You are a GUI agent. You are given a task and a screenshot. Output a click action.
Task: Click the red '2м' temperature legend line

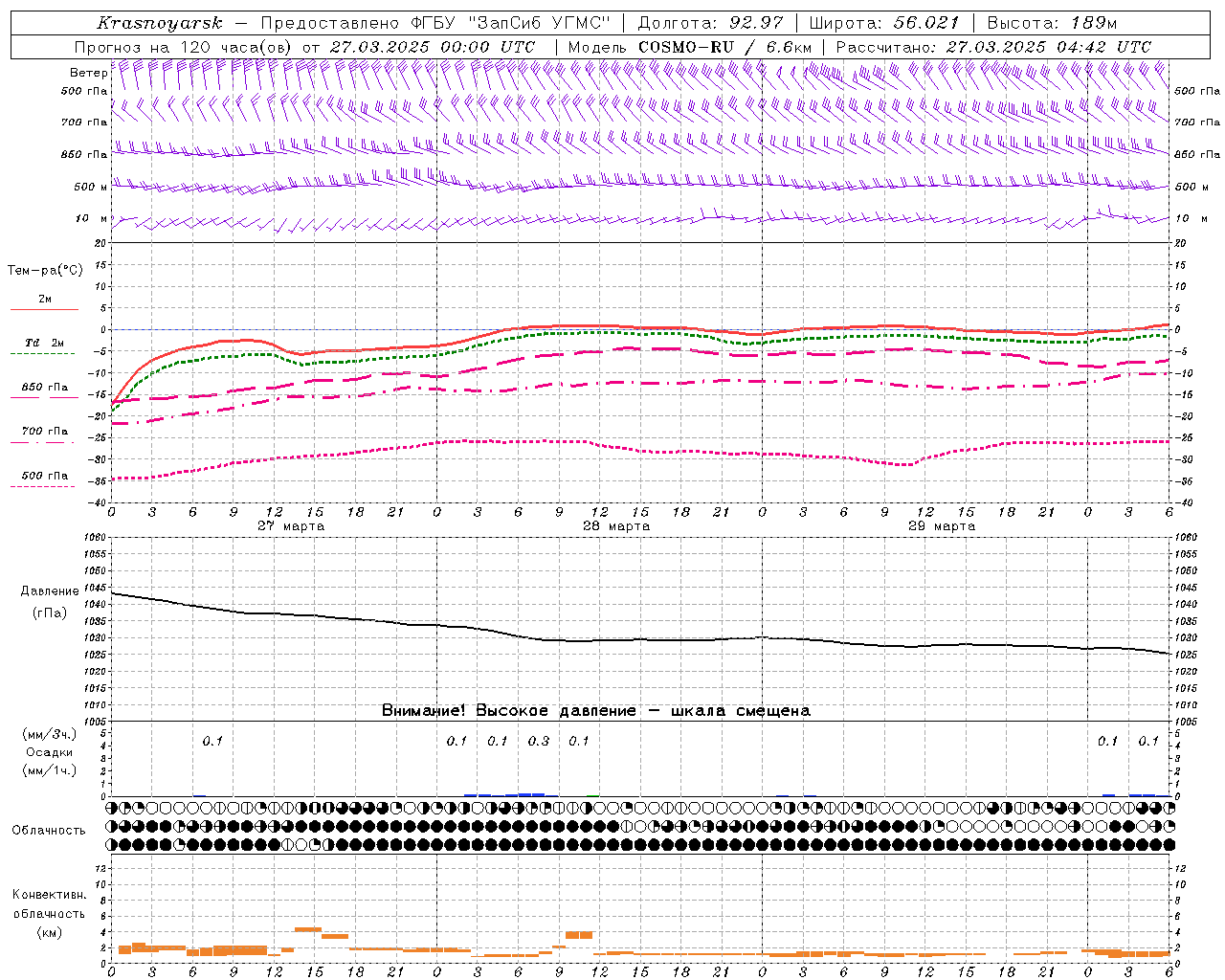tap(44, 309)
